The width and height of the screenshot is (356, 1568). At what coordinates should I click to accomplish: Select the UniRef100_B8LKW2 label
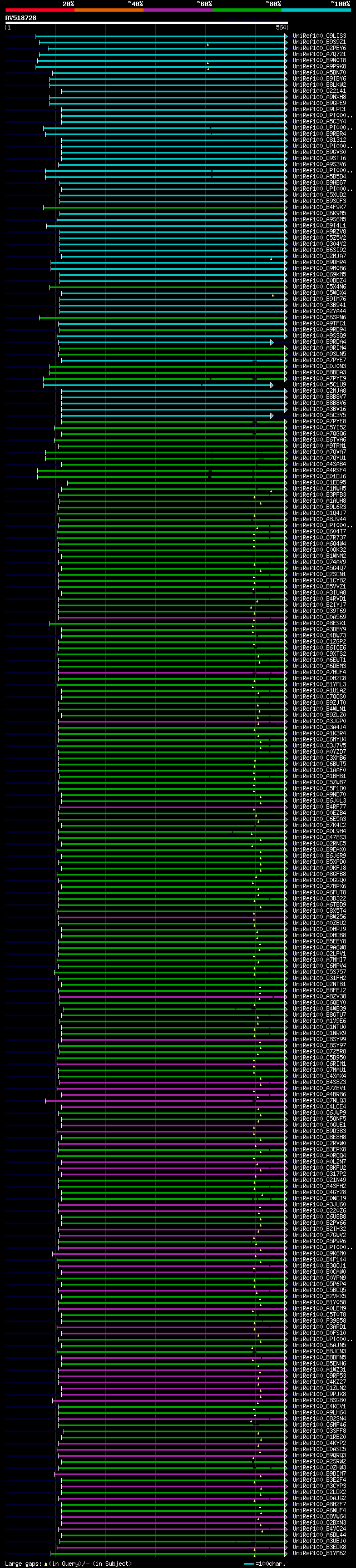319,85
